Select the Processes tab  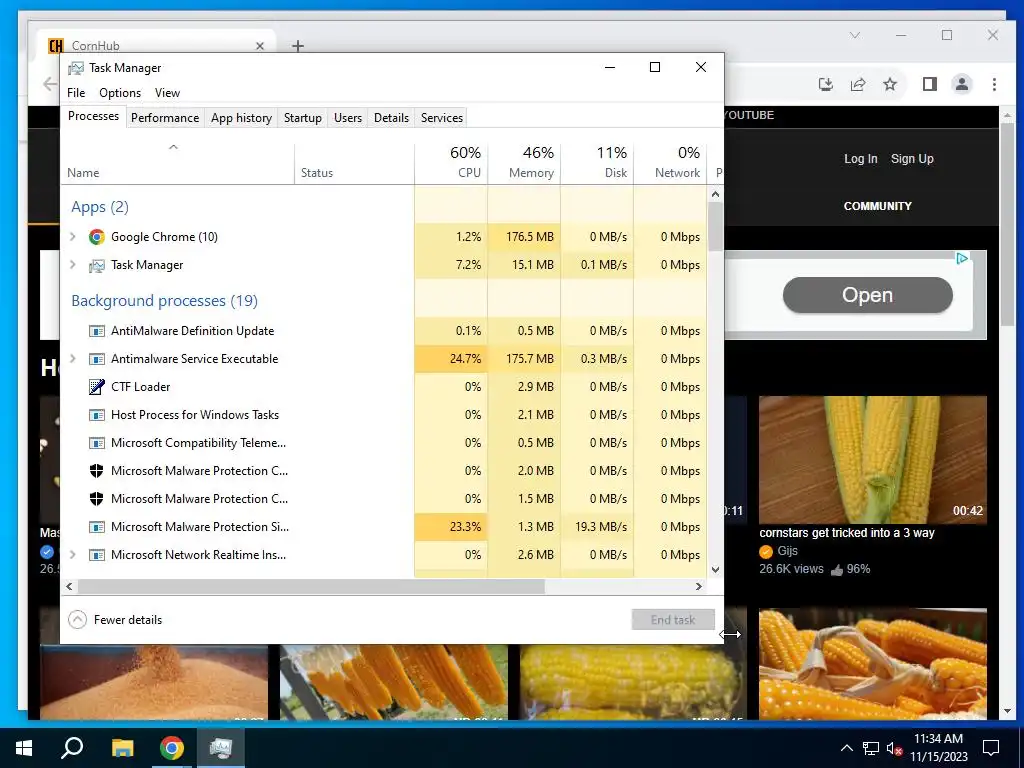pyautogui.click(x=93, y=116)
